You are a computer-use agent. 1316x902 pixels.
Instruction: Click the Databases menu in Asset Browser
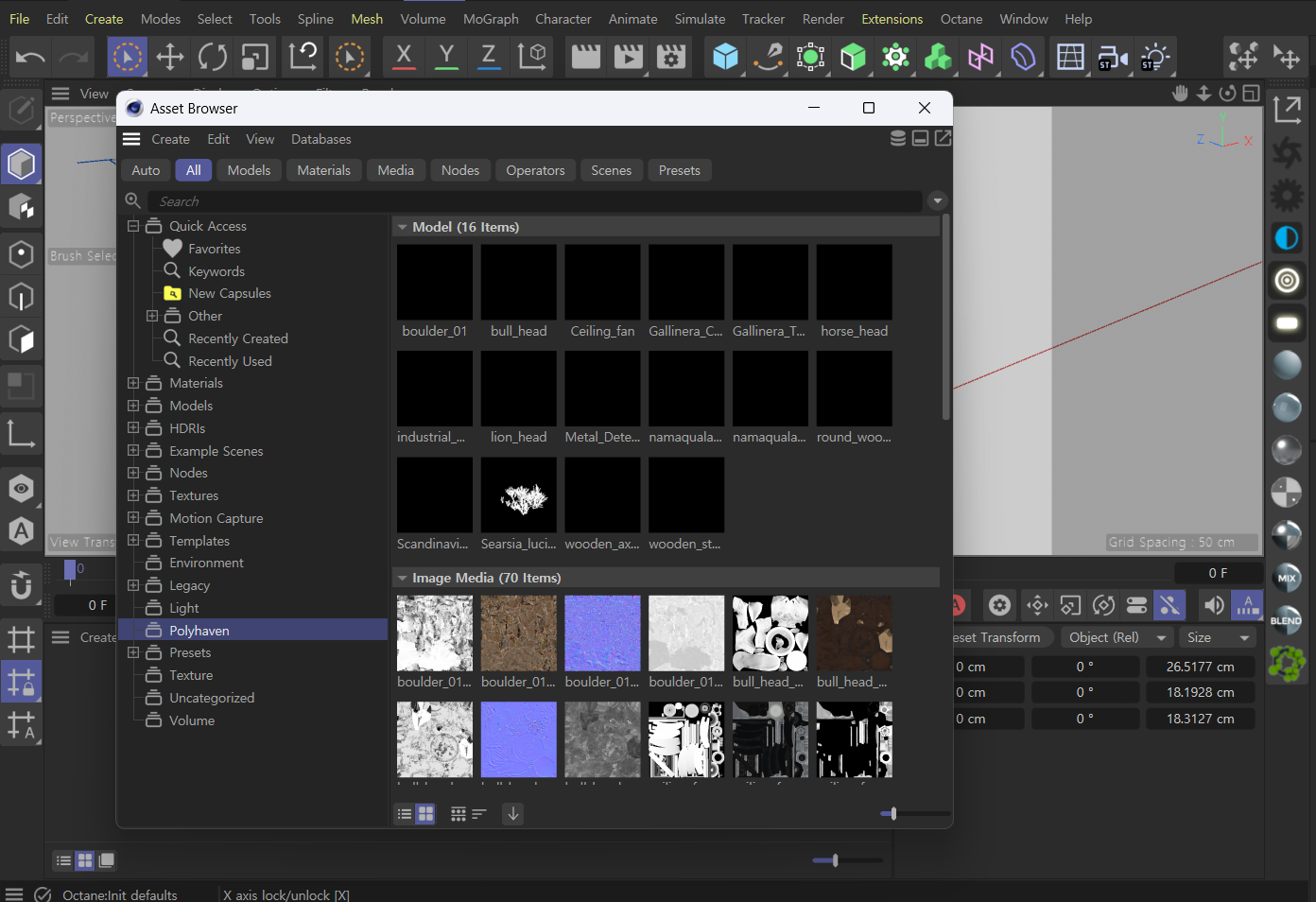pos(320,139)
